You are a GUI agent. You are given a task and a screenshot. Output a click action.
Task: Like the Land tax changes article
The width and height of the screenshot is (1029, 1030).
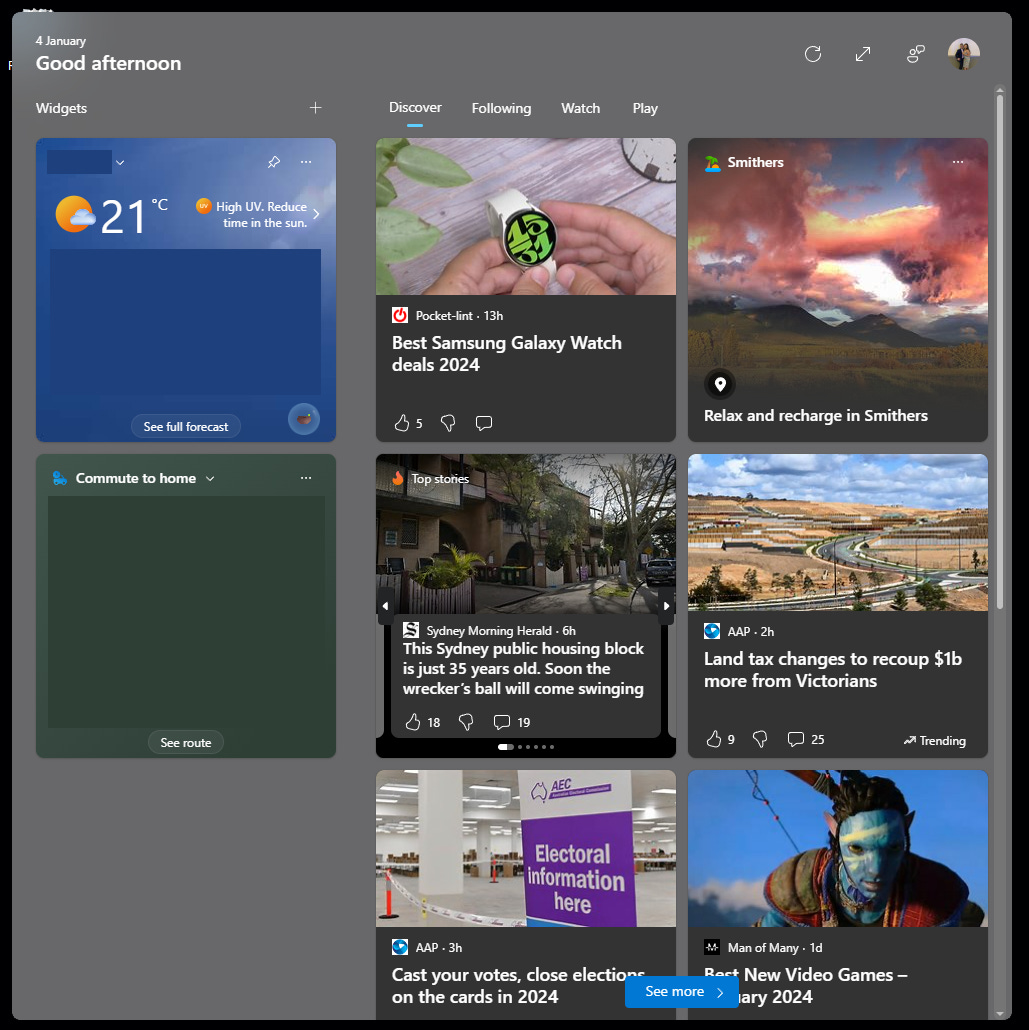(x=714, y=740)
